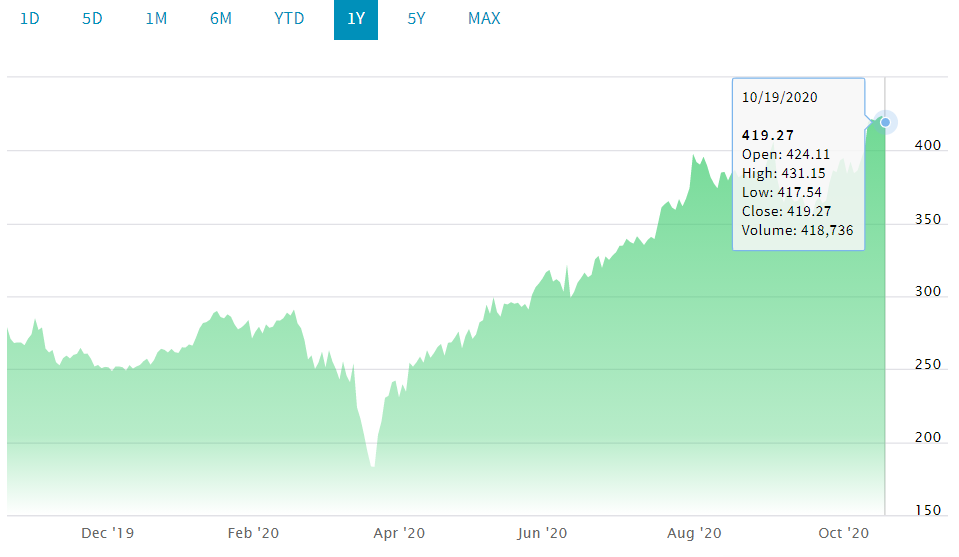The width and height of the screenshot is (959, 557).
Task: Open the YTD chart view
Action: point(289,19)
